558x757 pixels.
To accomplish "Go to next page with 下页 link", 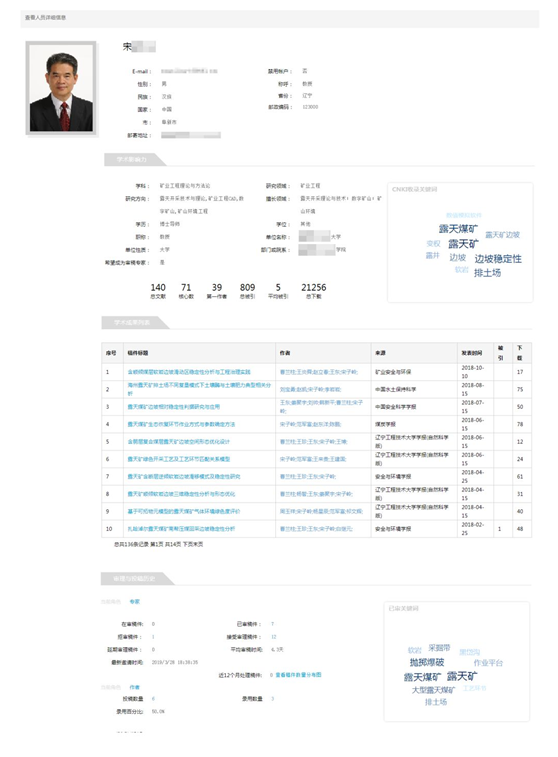I will 187,545.
